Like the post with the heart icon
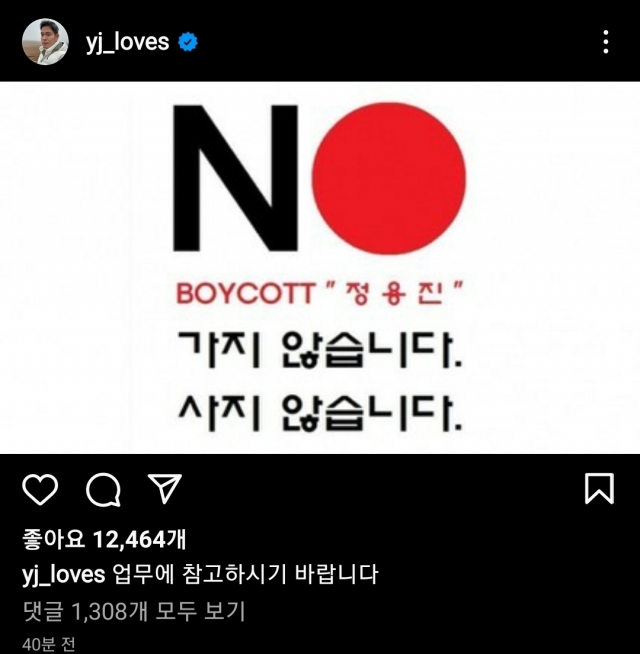 (x=40, y=489)
